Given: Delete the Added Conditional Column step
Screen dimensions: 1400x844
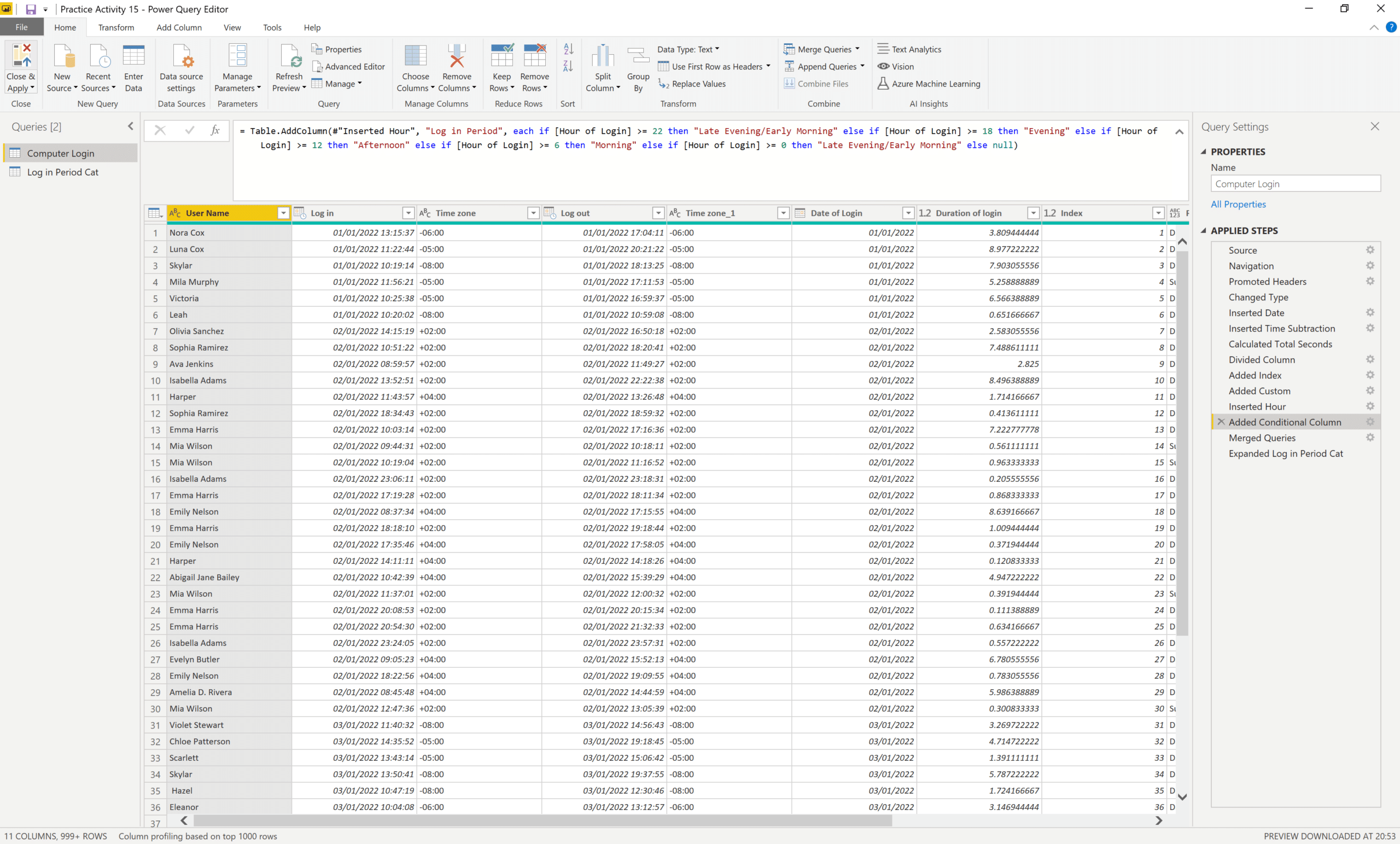Looking at the screenshot, I should click(x=1221, y=422).
